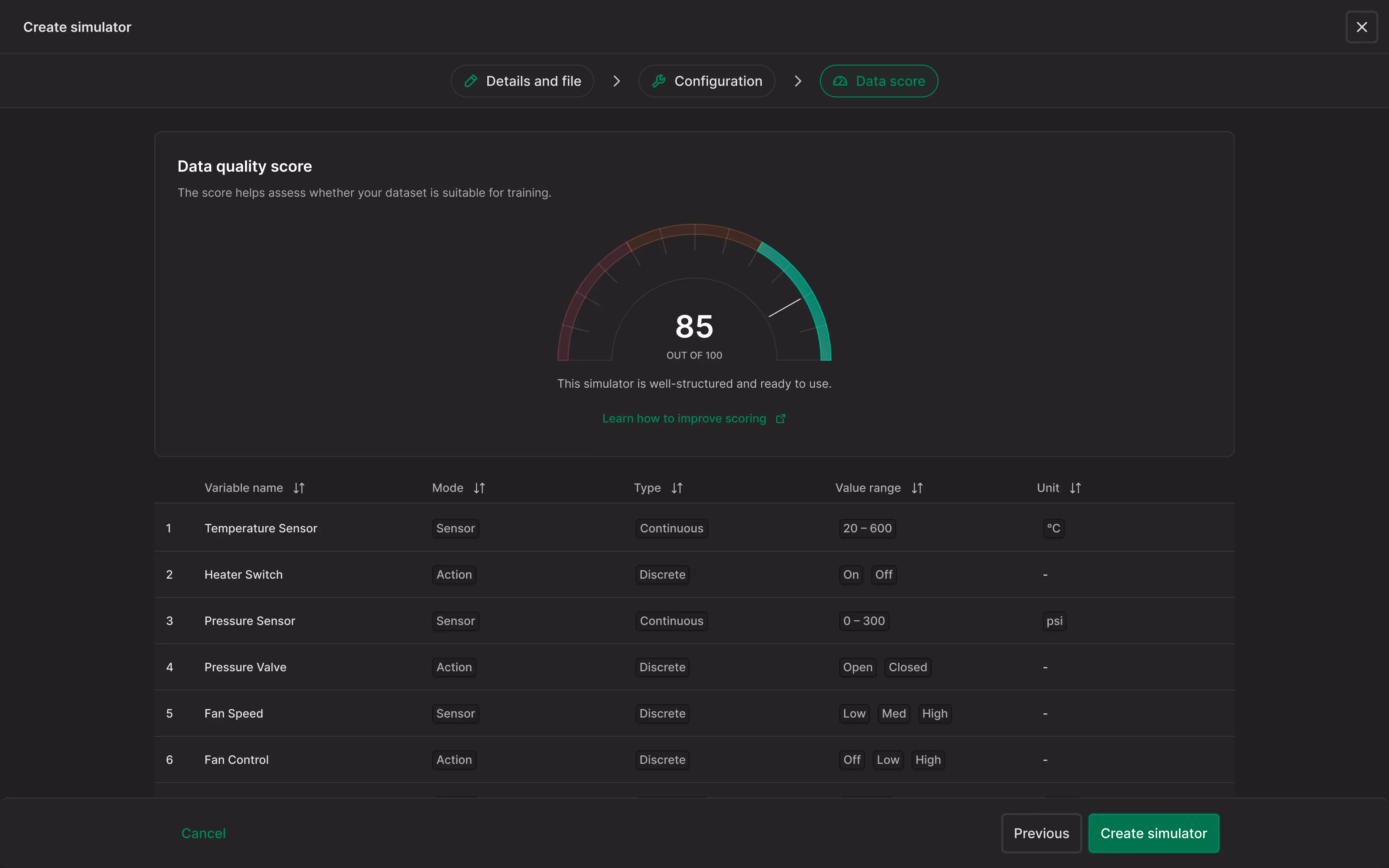Click the °C unit tag

pos(1053,528)
